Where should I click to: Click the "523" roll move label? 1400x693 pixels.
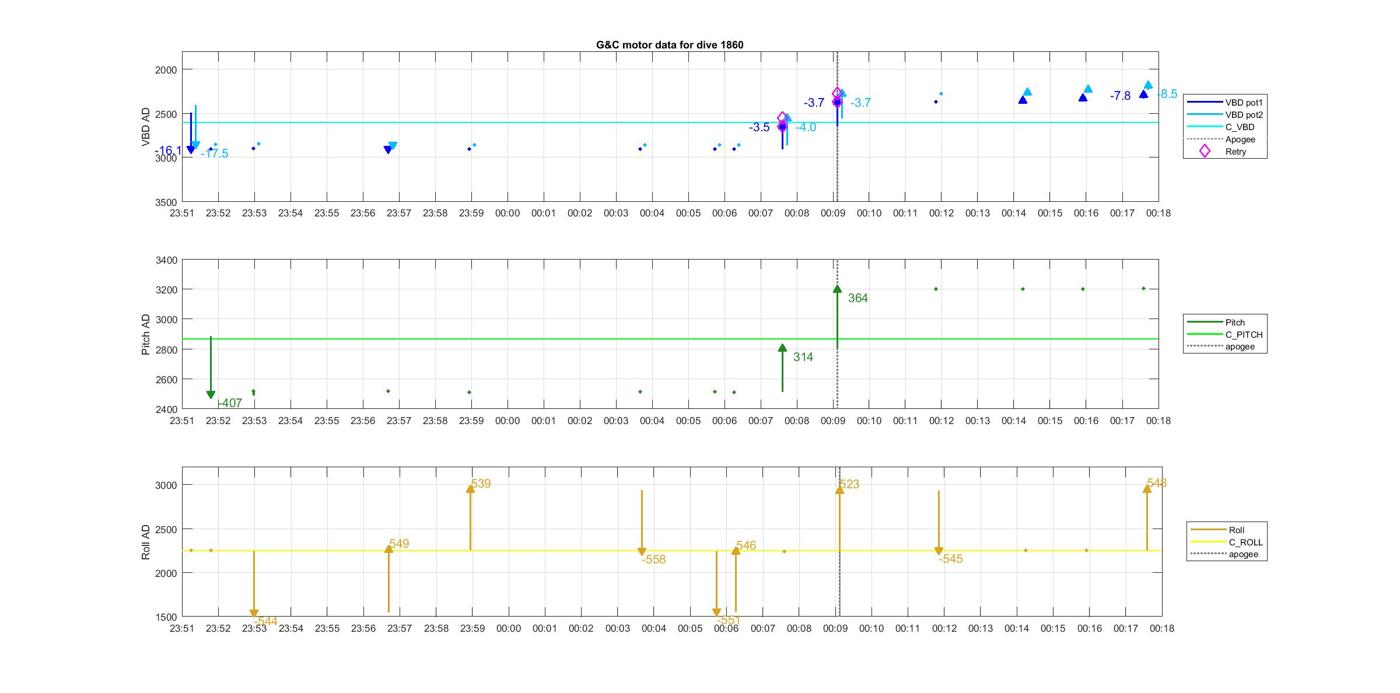pyautogui.click(x=849, y=484)
